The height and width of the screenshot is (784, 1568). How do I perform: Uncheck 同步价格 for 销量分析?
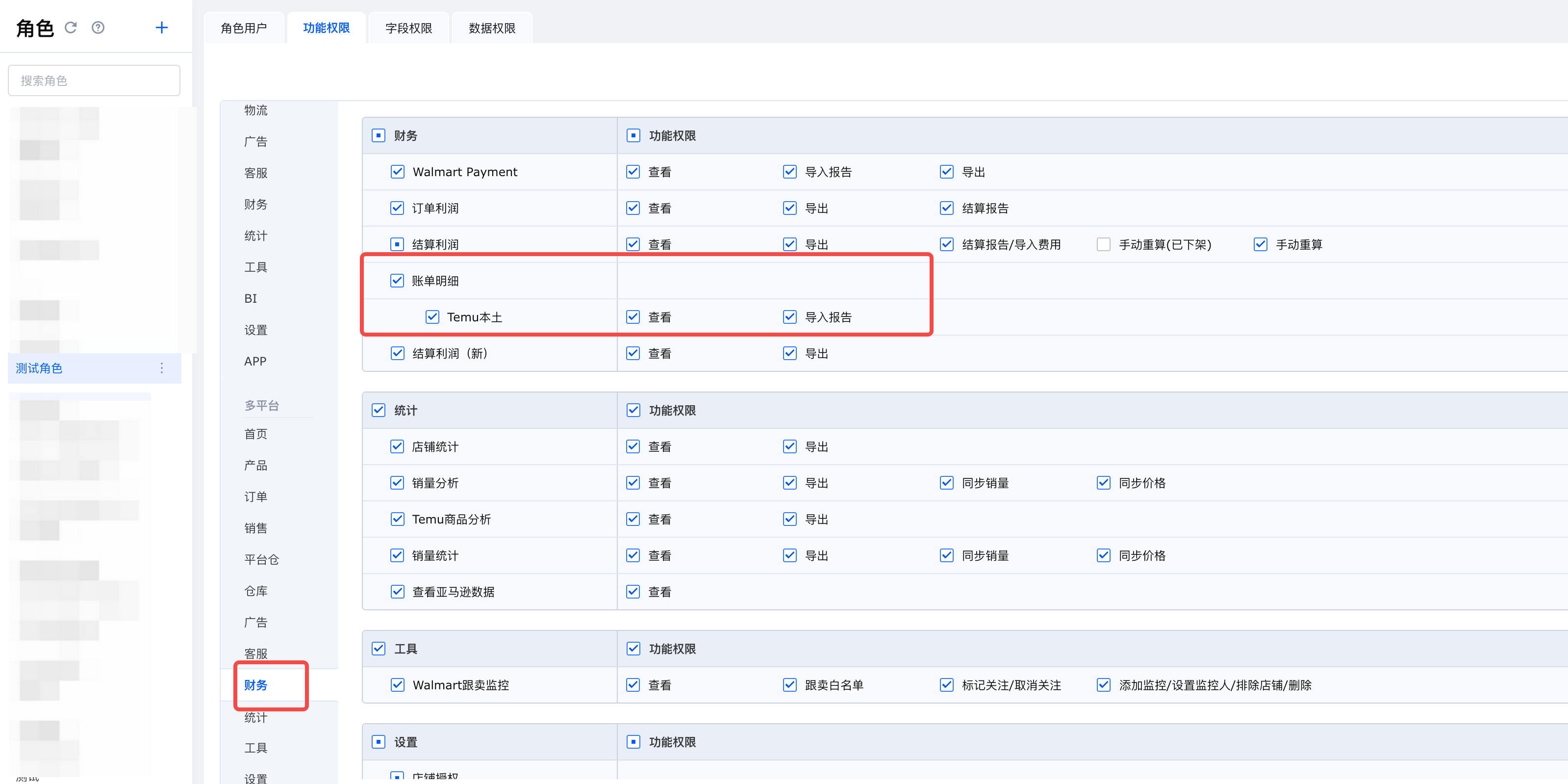[1103, 483]
